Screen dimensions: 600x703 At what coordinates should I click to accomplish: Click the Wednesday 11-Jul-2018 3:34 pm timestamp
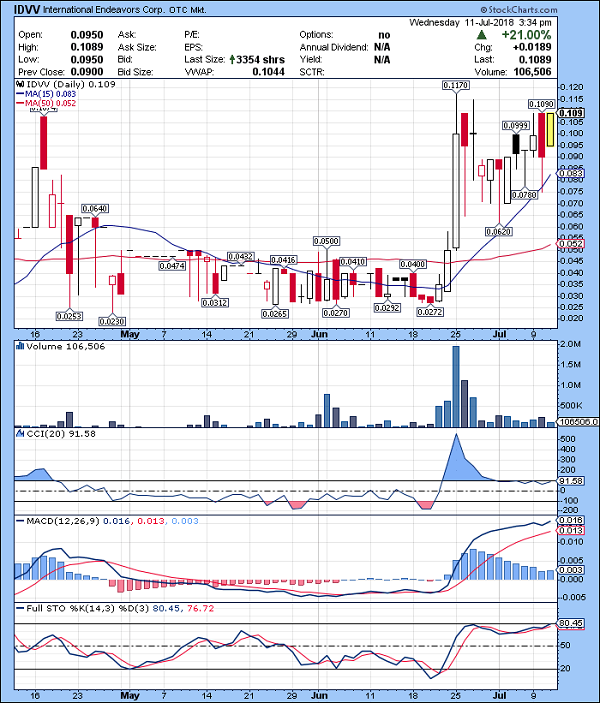[x=480, y=22]
